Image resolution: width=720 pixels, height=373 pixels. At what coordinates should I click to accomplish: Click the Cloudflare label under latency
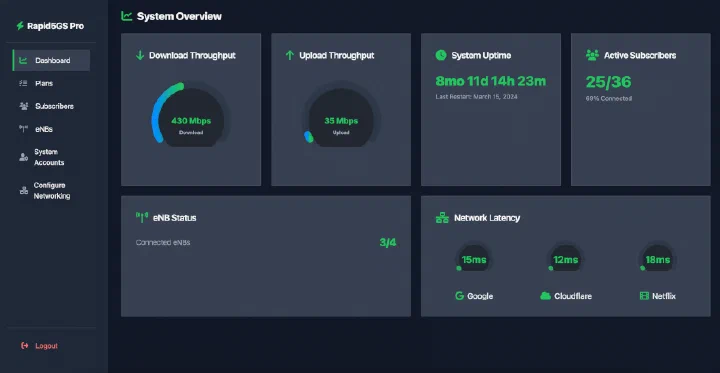pyautogui.click(x=573, y=296)
